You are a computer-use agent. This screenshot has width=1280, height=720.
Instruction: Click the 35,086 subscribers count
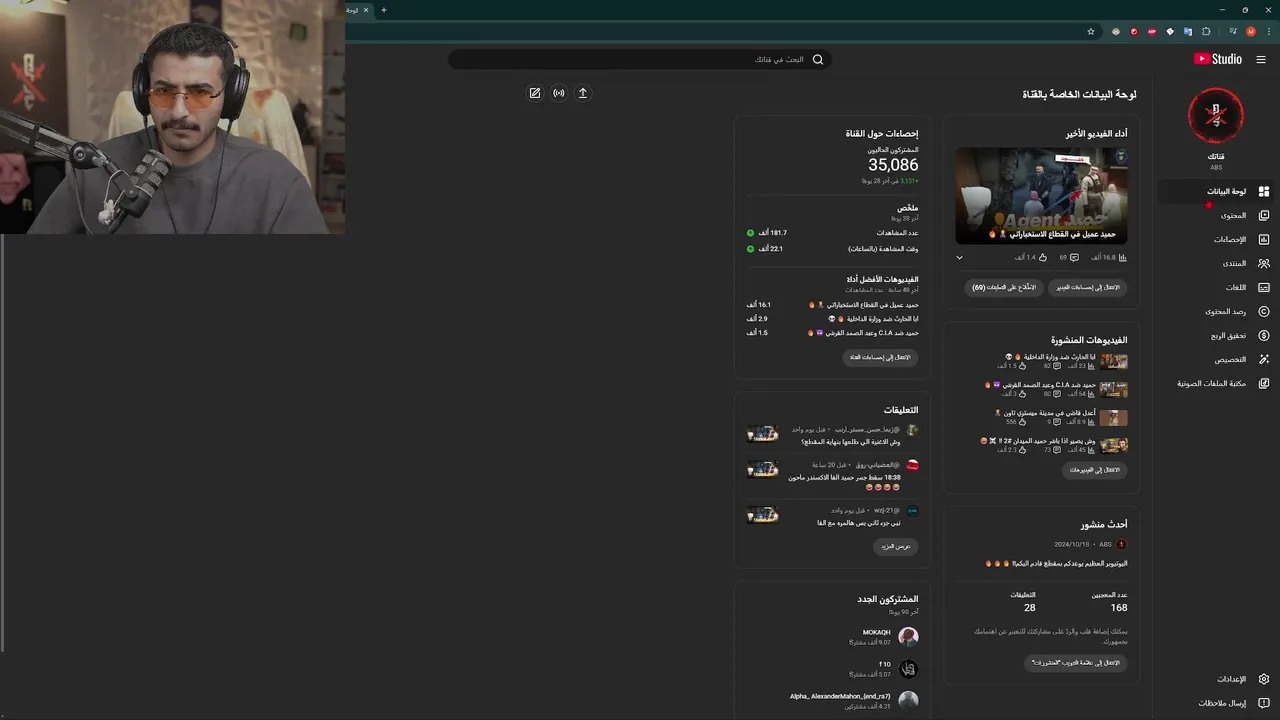(x=893, y=165)
